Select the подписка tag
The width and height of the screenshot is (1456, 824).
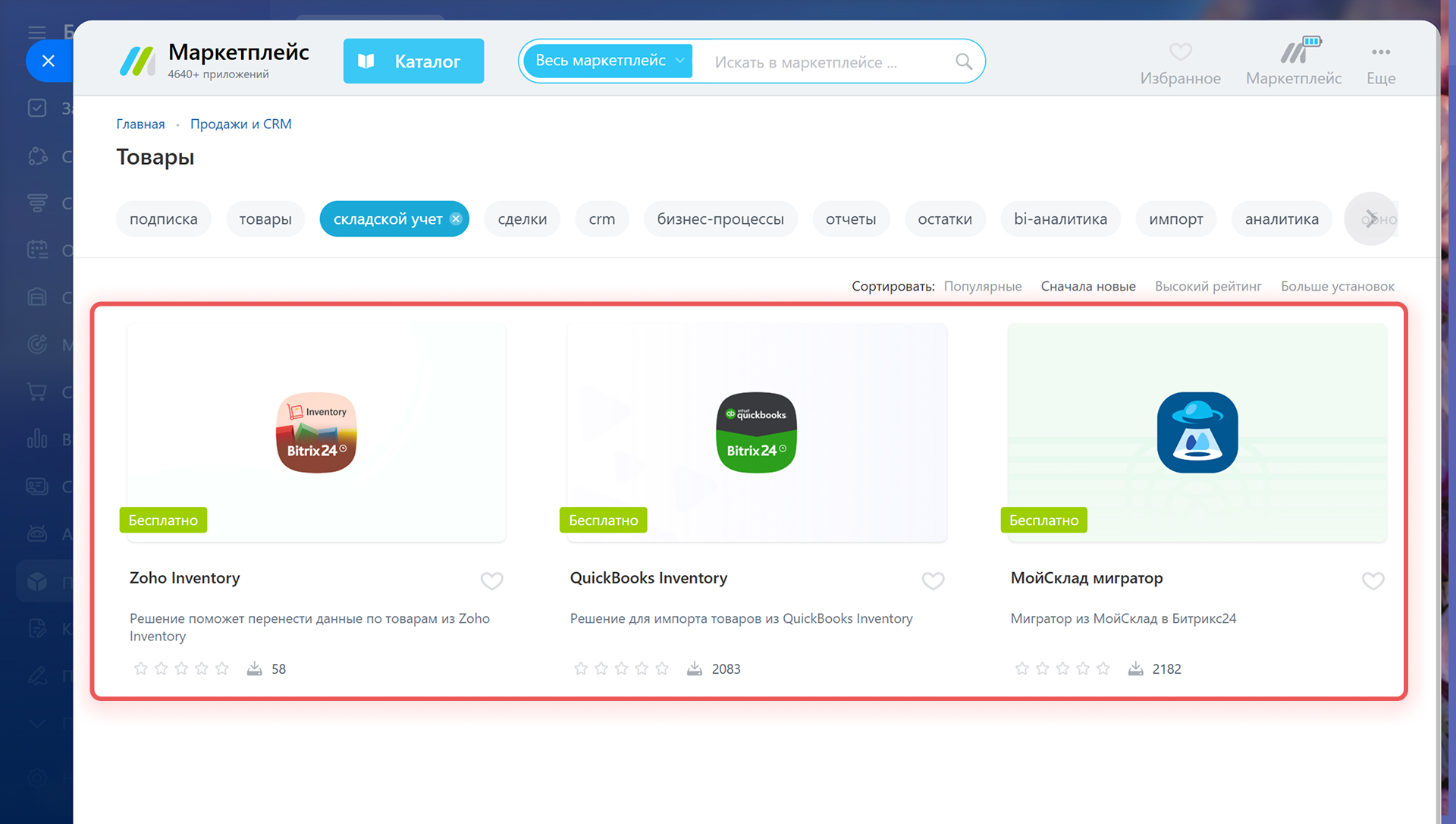tap(163, 219)
